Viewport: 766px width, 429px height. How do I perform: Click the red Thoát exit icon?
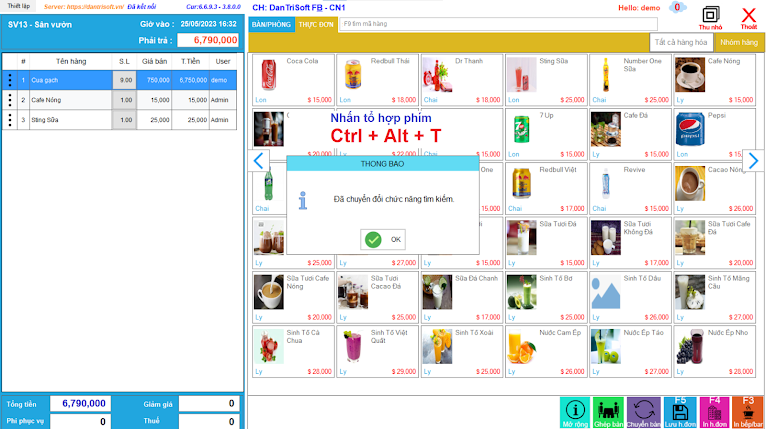748,18
